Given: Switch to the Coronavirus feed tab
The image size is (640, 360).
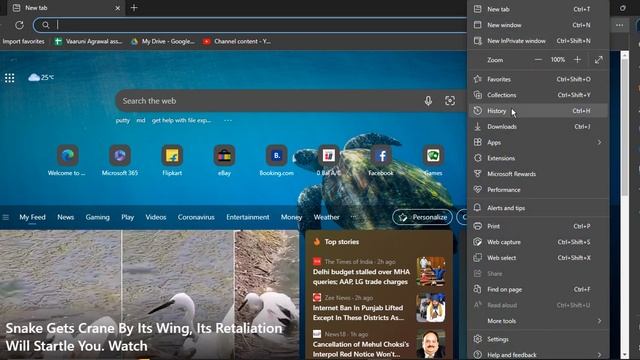Looking at the screenshot, I should coord(196,217).
